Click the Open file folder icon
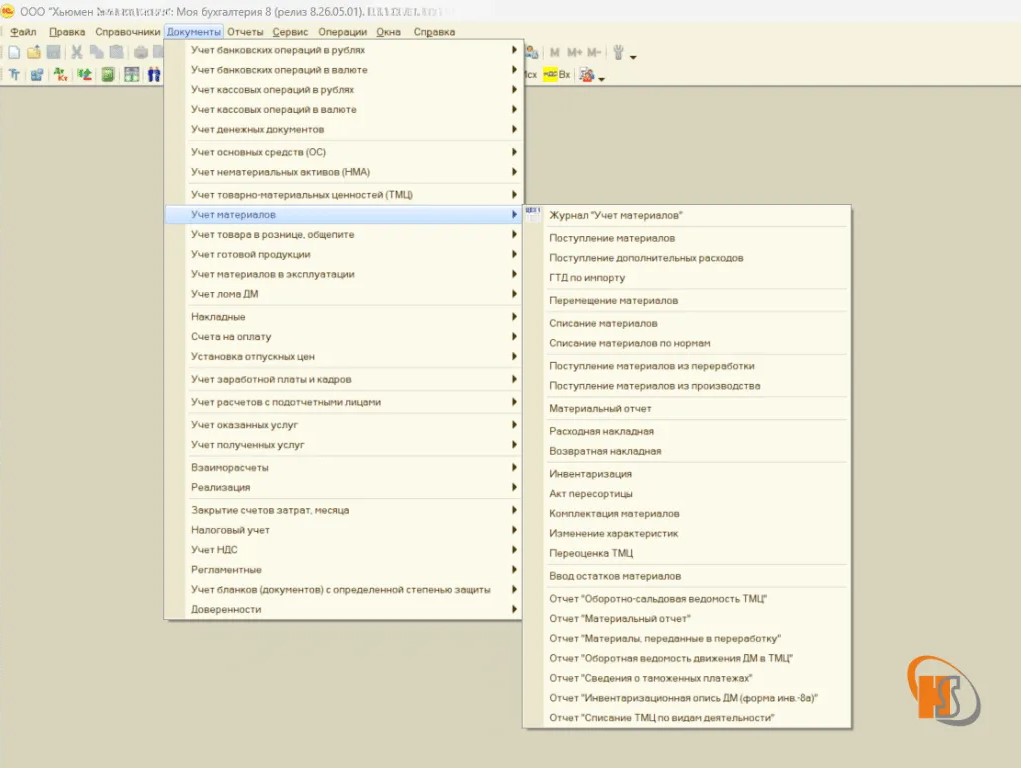The image size is (1023, 769). (x=34, y=52)
